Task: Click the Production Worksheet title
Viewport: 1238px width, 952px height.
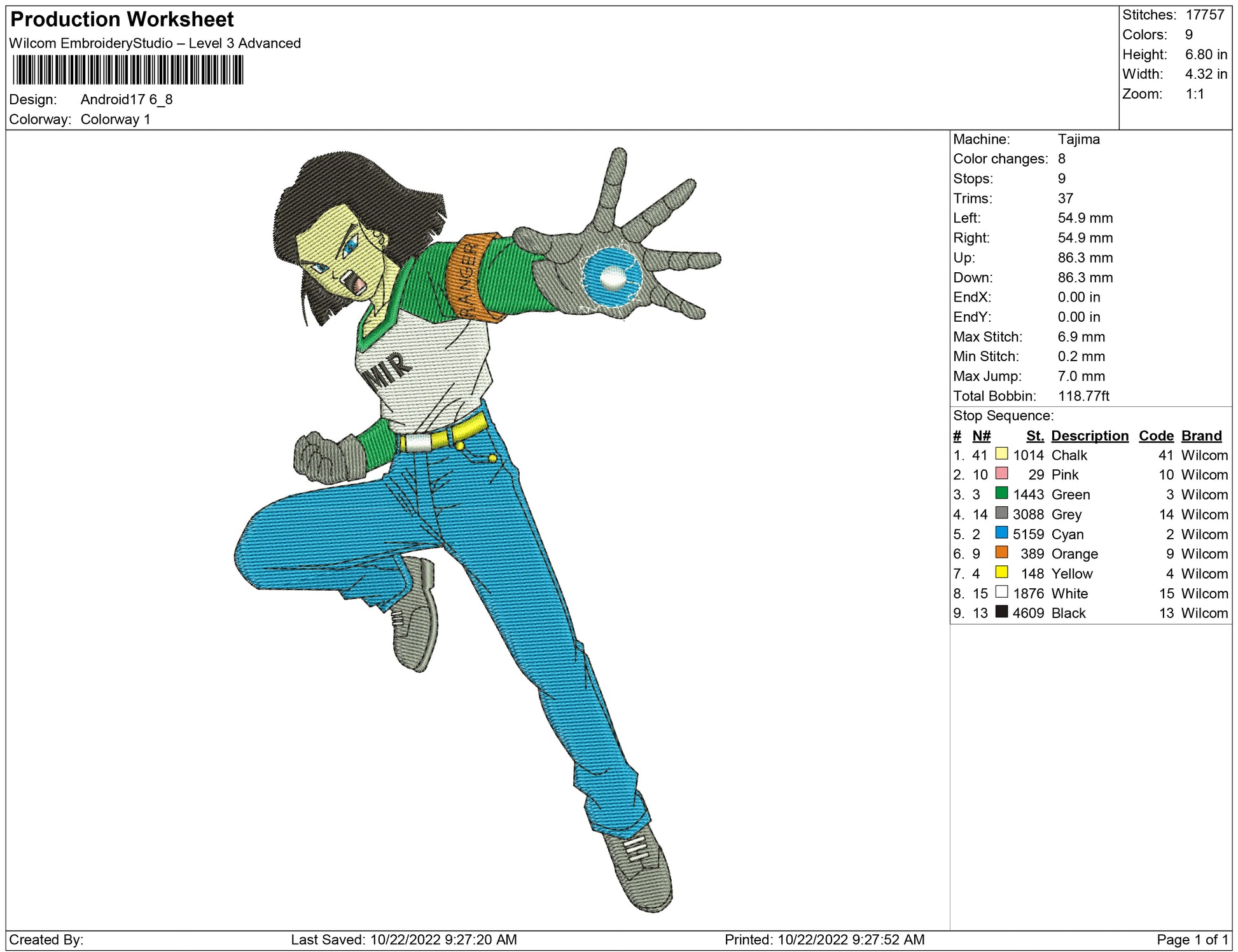Action: (x=122, y=20)
